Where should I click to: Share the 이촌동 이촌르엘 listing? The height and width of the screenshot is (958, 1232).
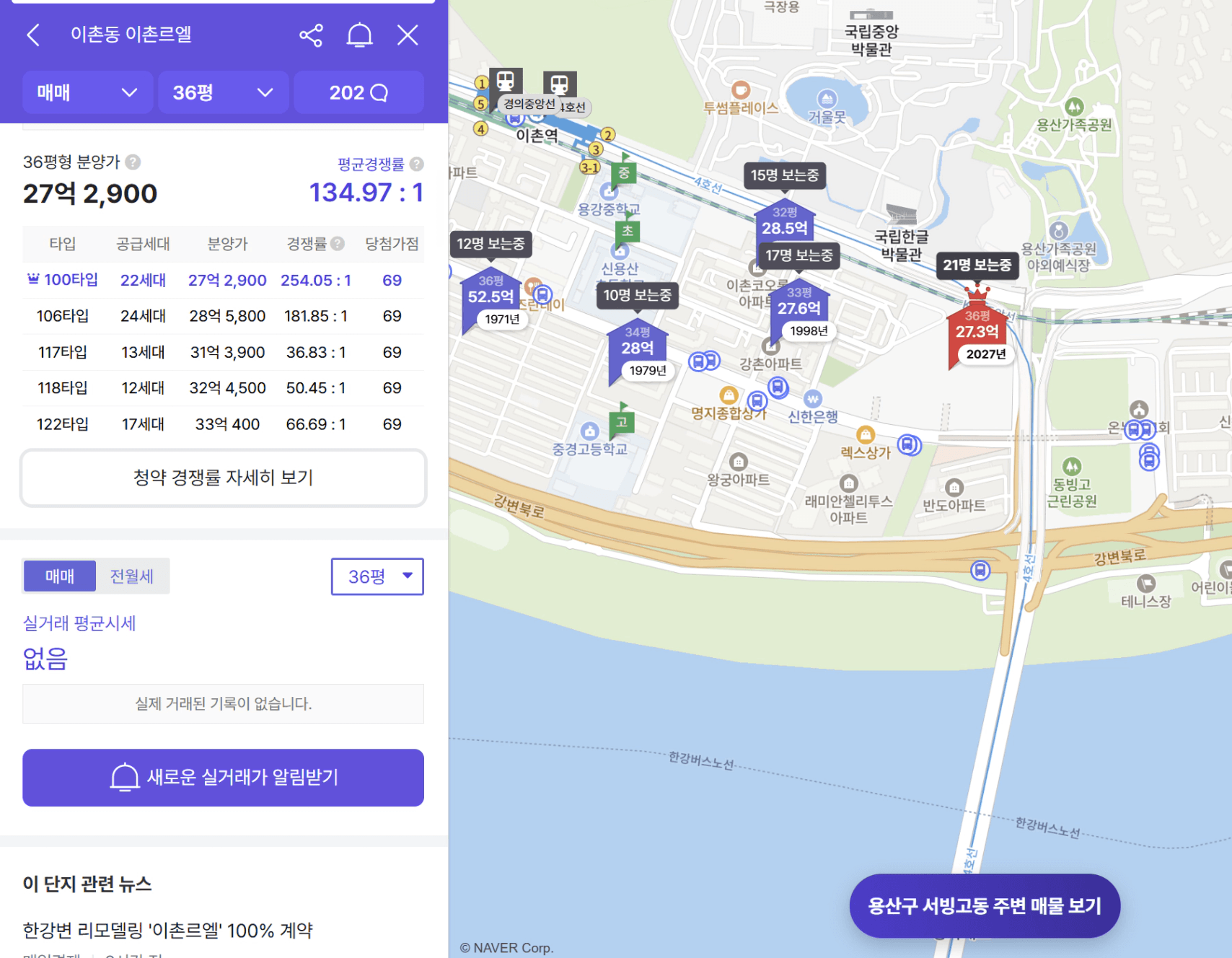(311, 35)
